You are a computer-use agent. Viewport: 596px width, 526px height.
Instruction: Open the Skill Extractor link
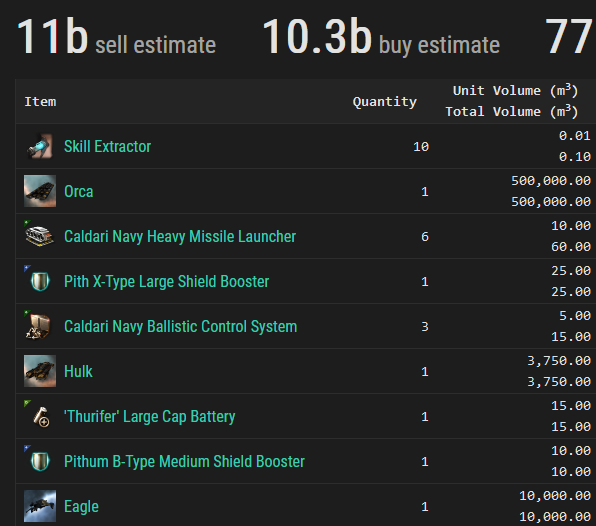[108, 146]
